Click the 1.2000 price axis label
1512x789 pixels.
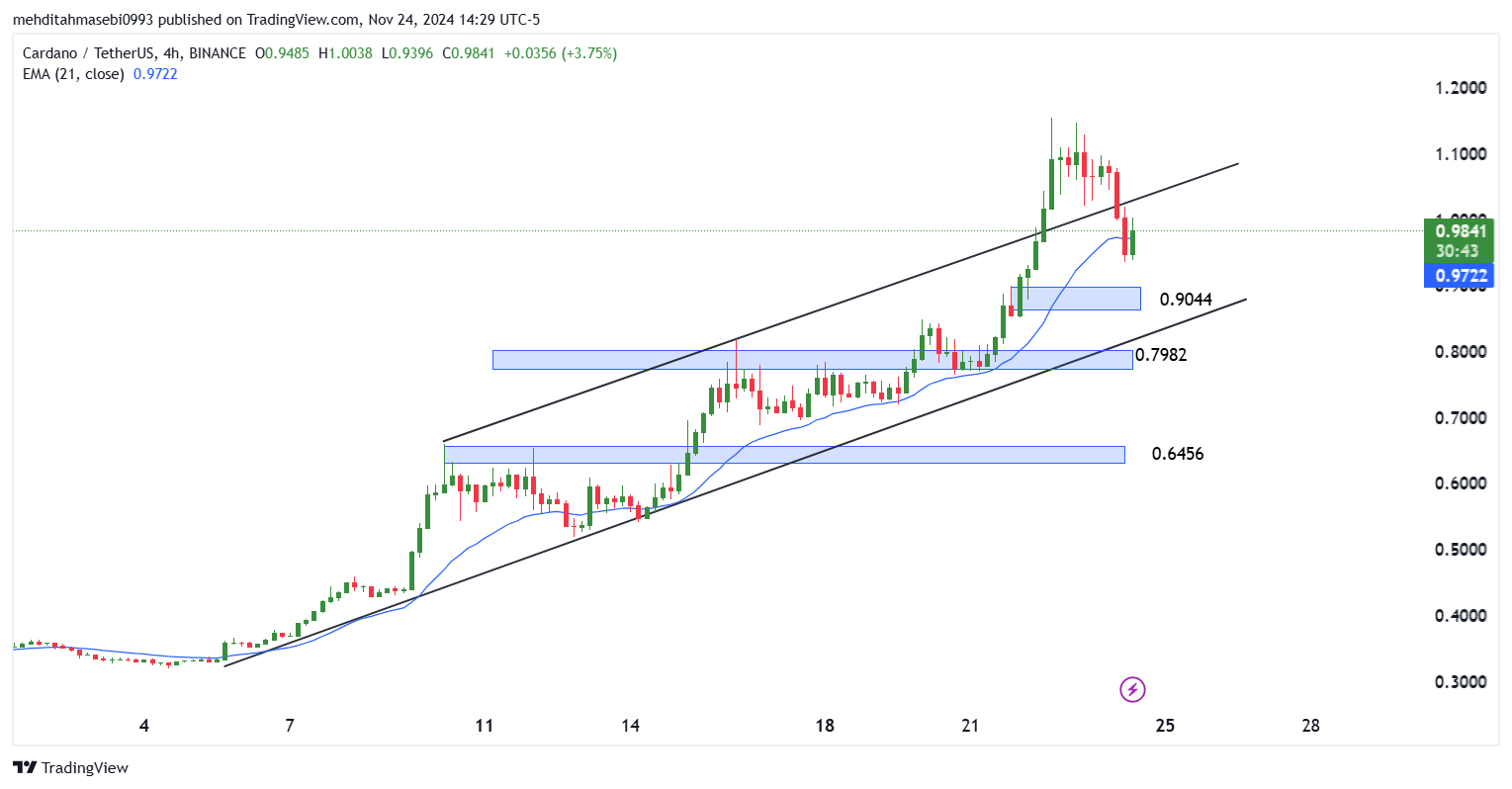1461,88
